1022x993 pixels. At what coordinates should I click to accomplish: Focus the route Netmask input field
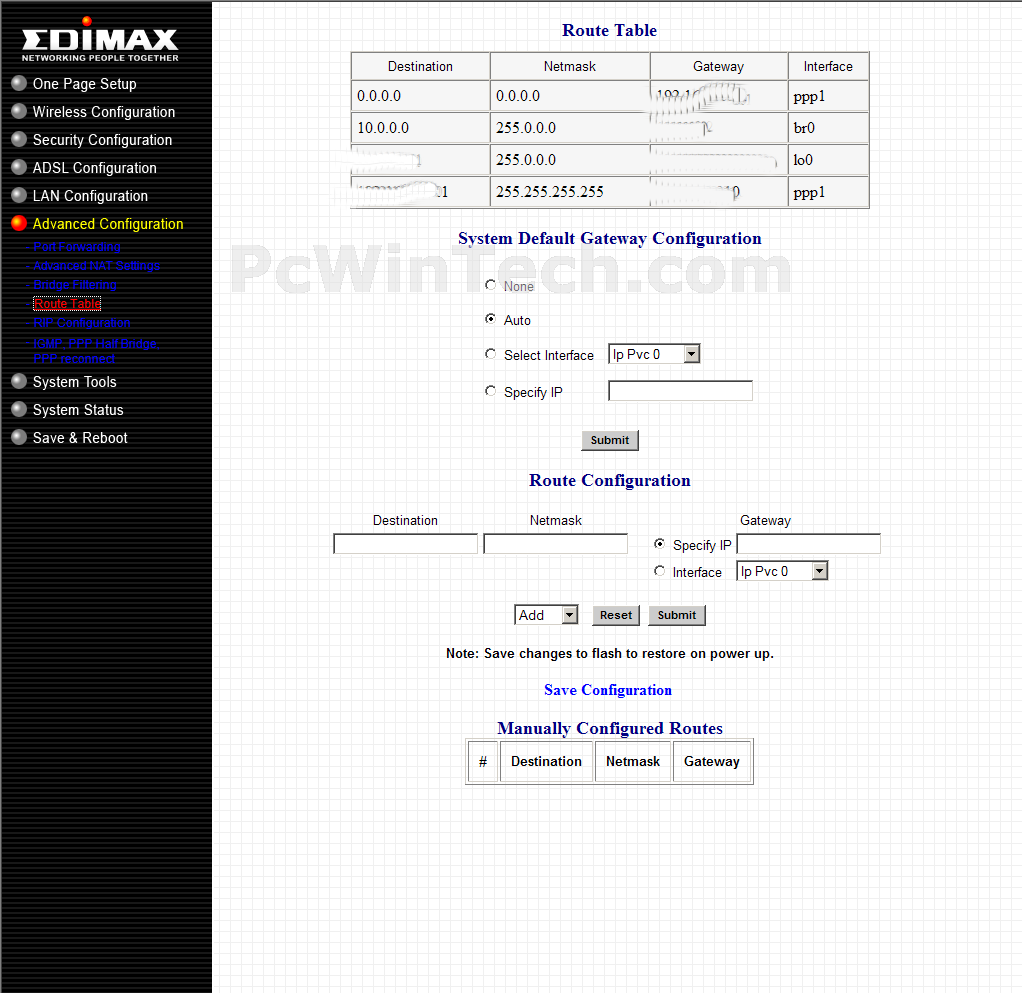555,543
